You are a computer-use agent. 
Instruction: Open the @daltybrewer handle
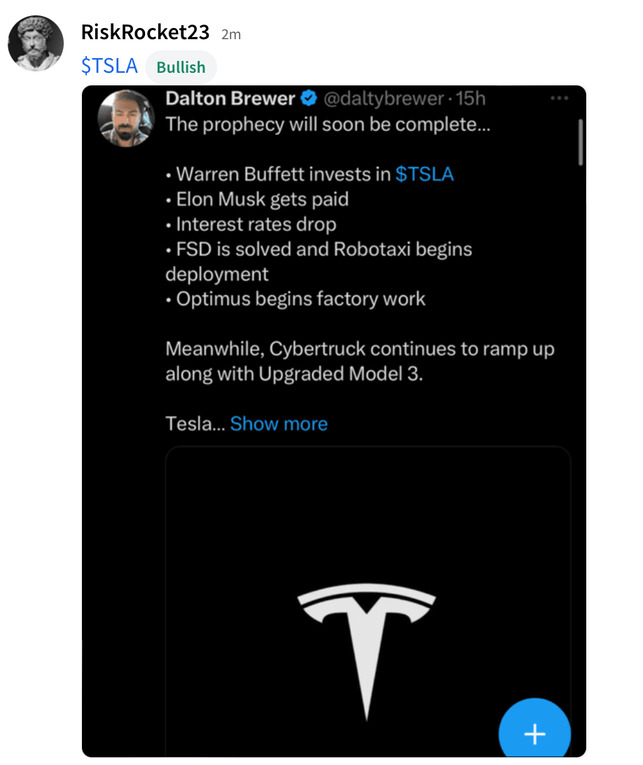coord(384,98)
